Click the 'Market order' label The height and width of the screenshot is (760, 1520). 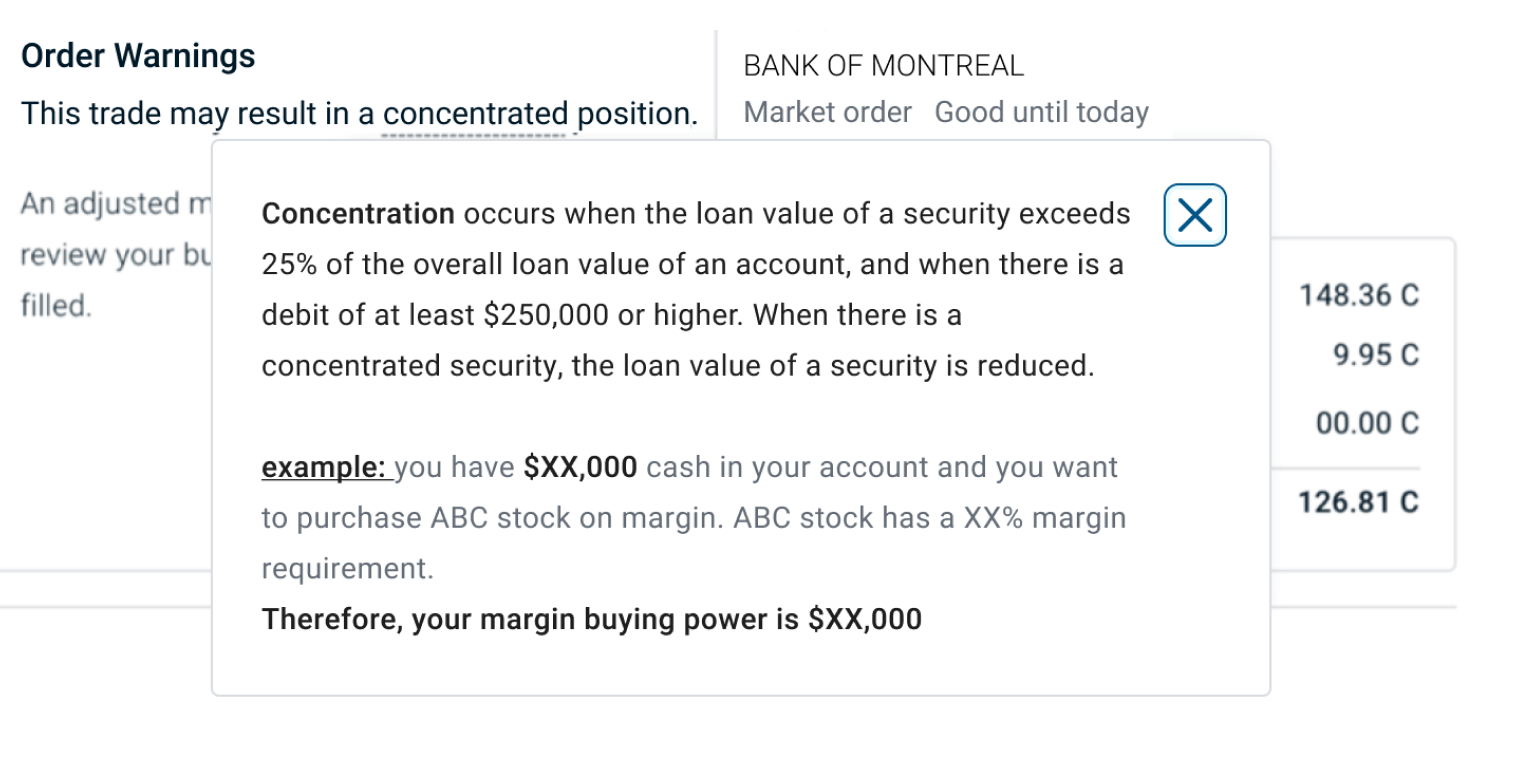828,112
